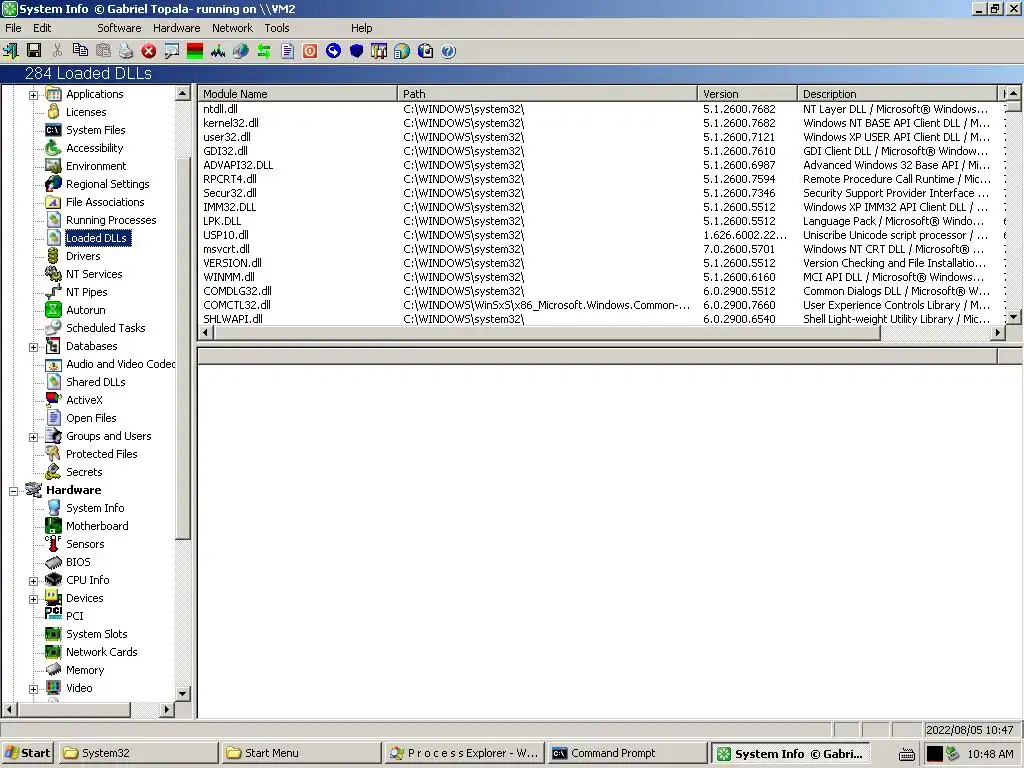Screen dimensions: 1024x768
Task: Click version 7.0.2600.5701 of msvcrt.dll
Action: (x=739, y=249)
